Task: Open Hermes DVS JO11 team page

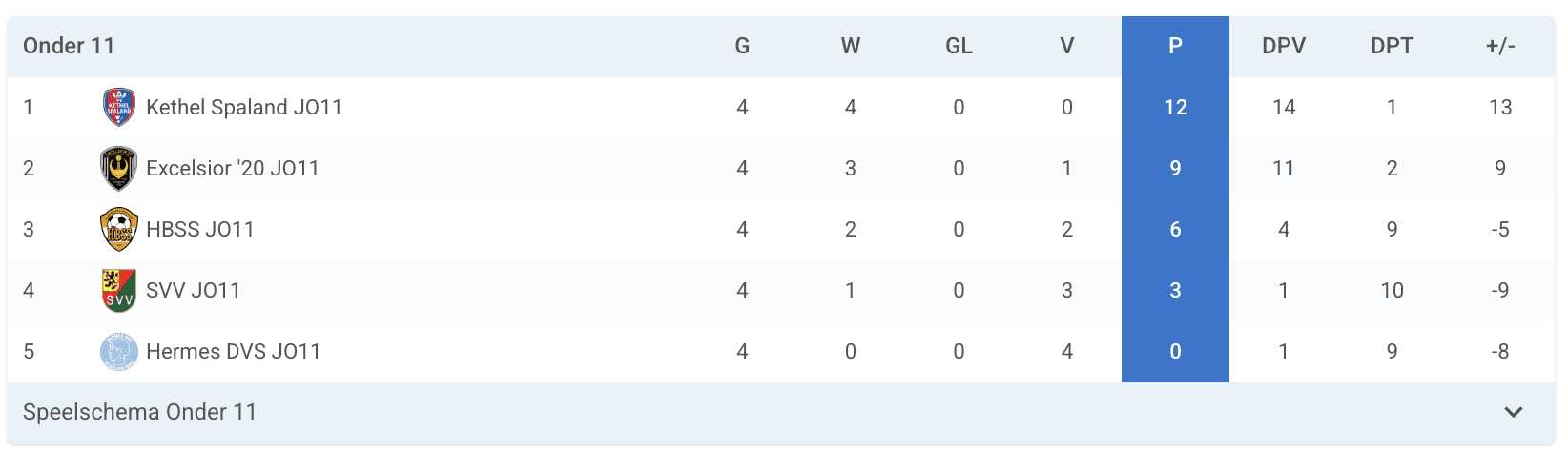Action: (x=234, y=351)
